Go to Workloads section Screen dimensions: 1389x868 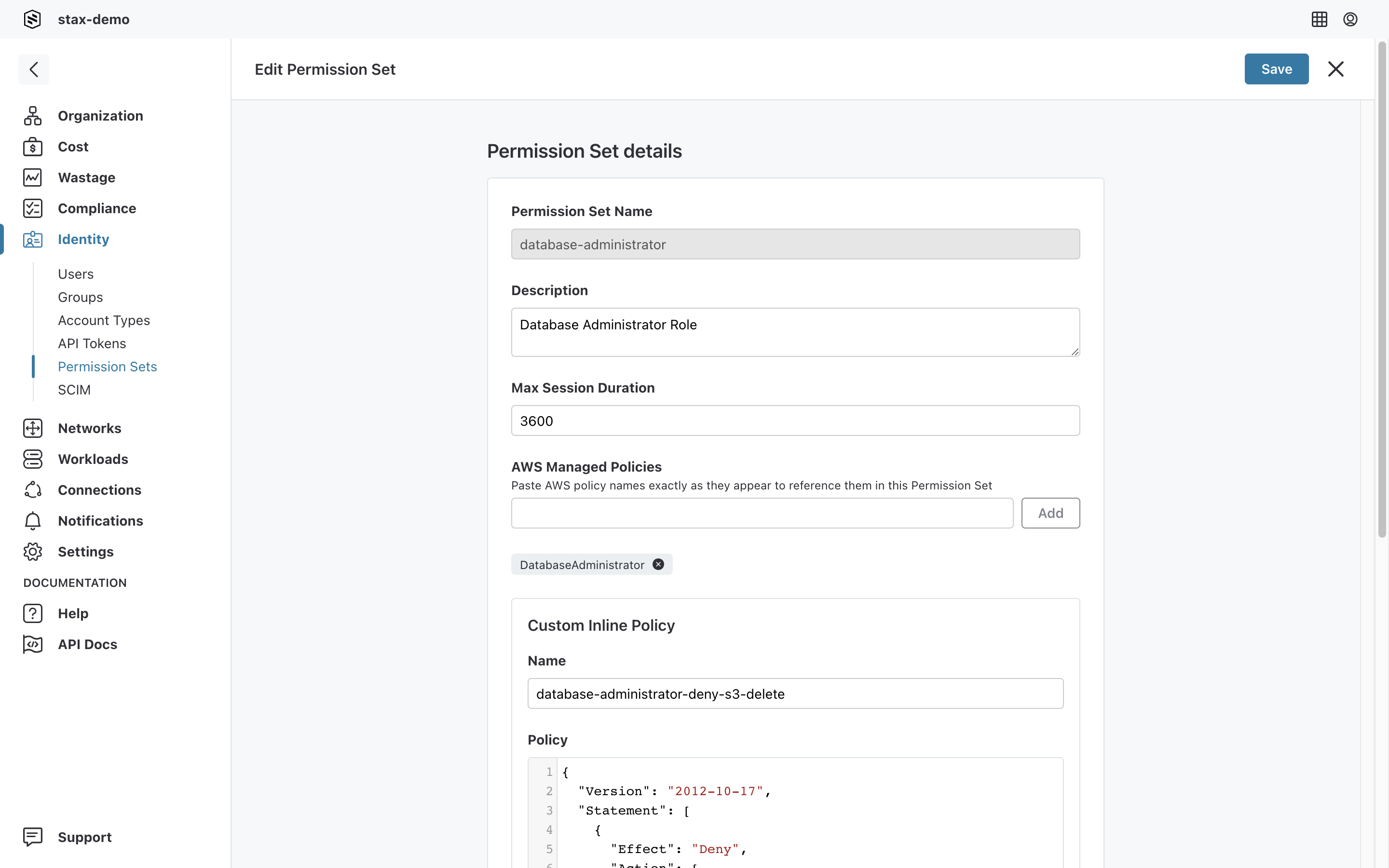(x=93, y=459)
